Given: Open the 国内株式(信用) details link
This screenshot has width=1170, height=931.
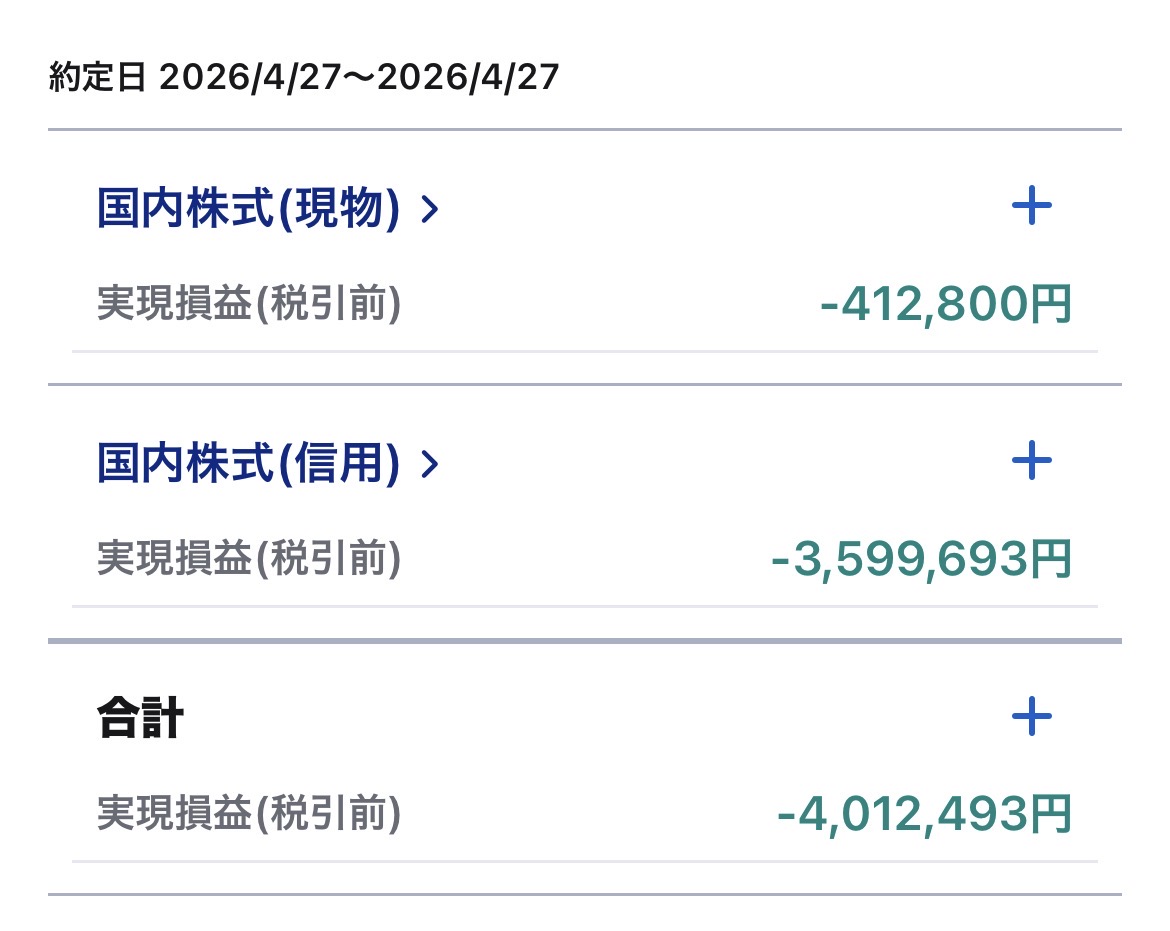Looking at the screenshot, I should click(249, 464).
